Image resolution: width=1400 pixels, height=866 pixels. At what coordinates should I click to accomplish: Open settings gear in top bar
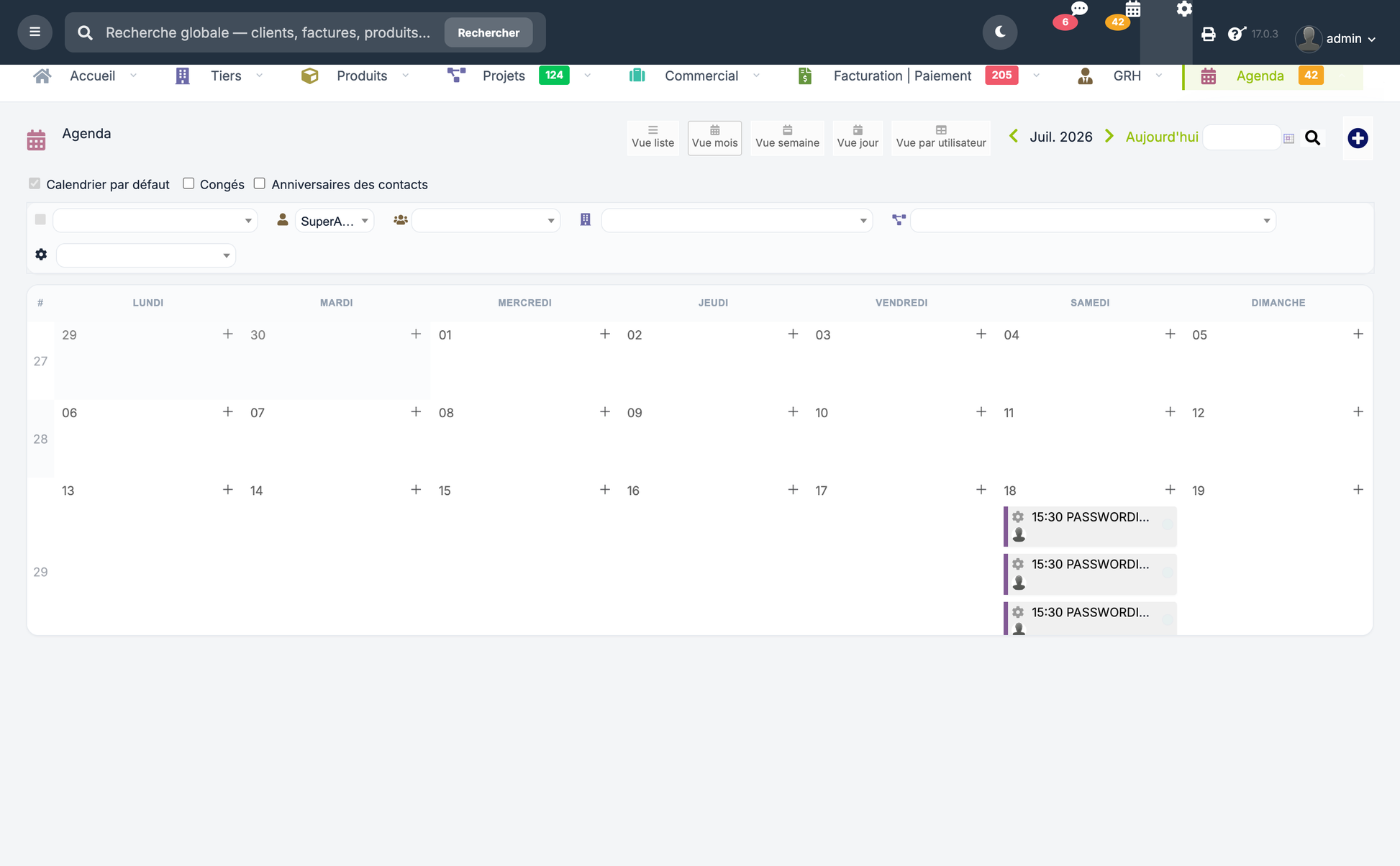click(x=1184, y=9)
